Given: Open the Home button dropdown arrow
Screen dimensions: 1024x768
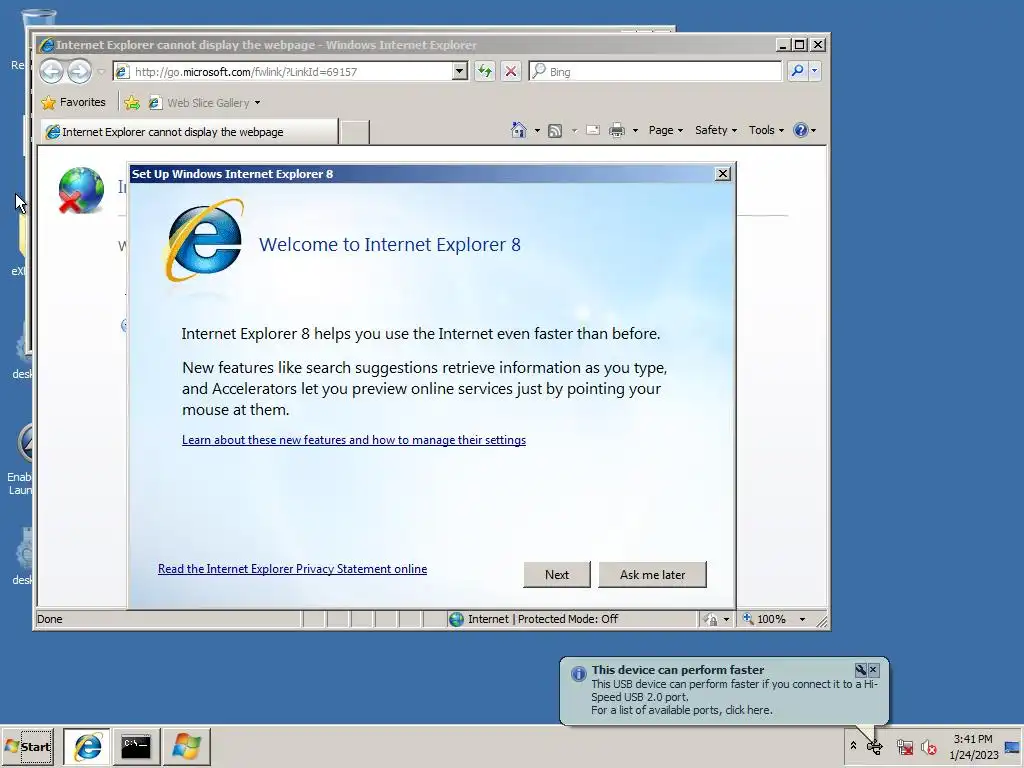Looking at the screenshot, I should click(537, 131).
